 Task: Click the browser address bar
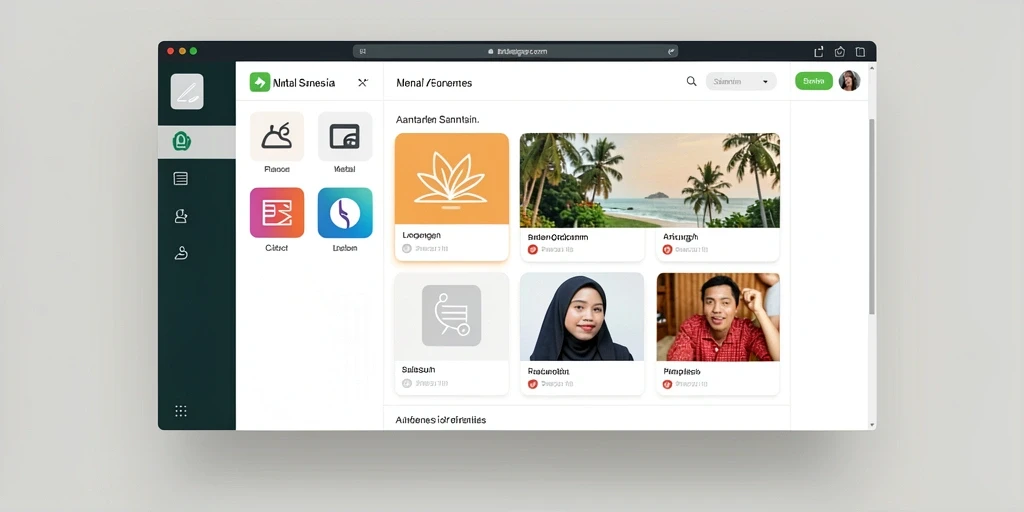515,51
